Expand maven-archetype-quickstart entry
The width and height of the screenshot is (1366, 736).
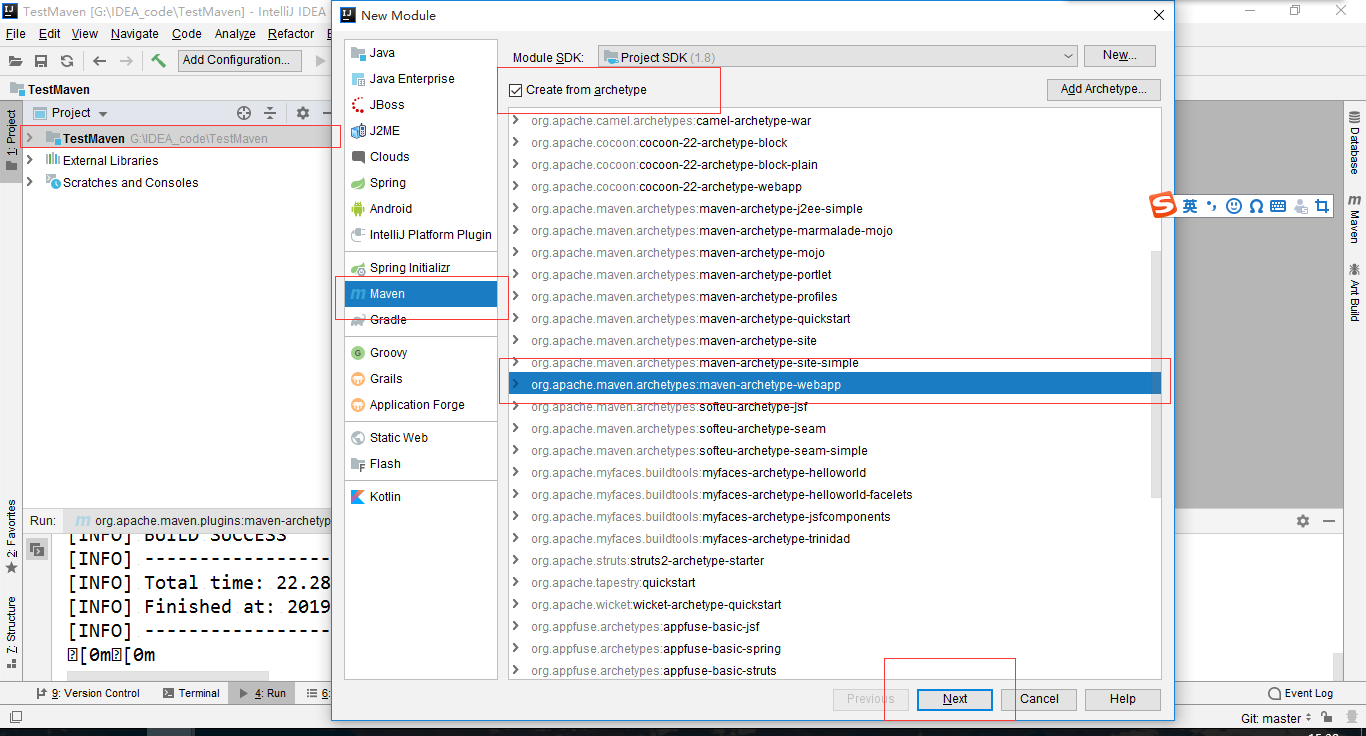[x=516, y=319]
